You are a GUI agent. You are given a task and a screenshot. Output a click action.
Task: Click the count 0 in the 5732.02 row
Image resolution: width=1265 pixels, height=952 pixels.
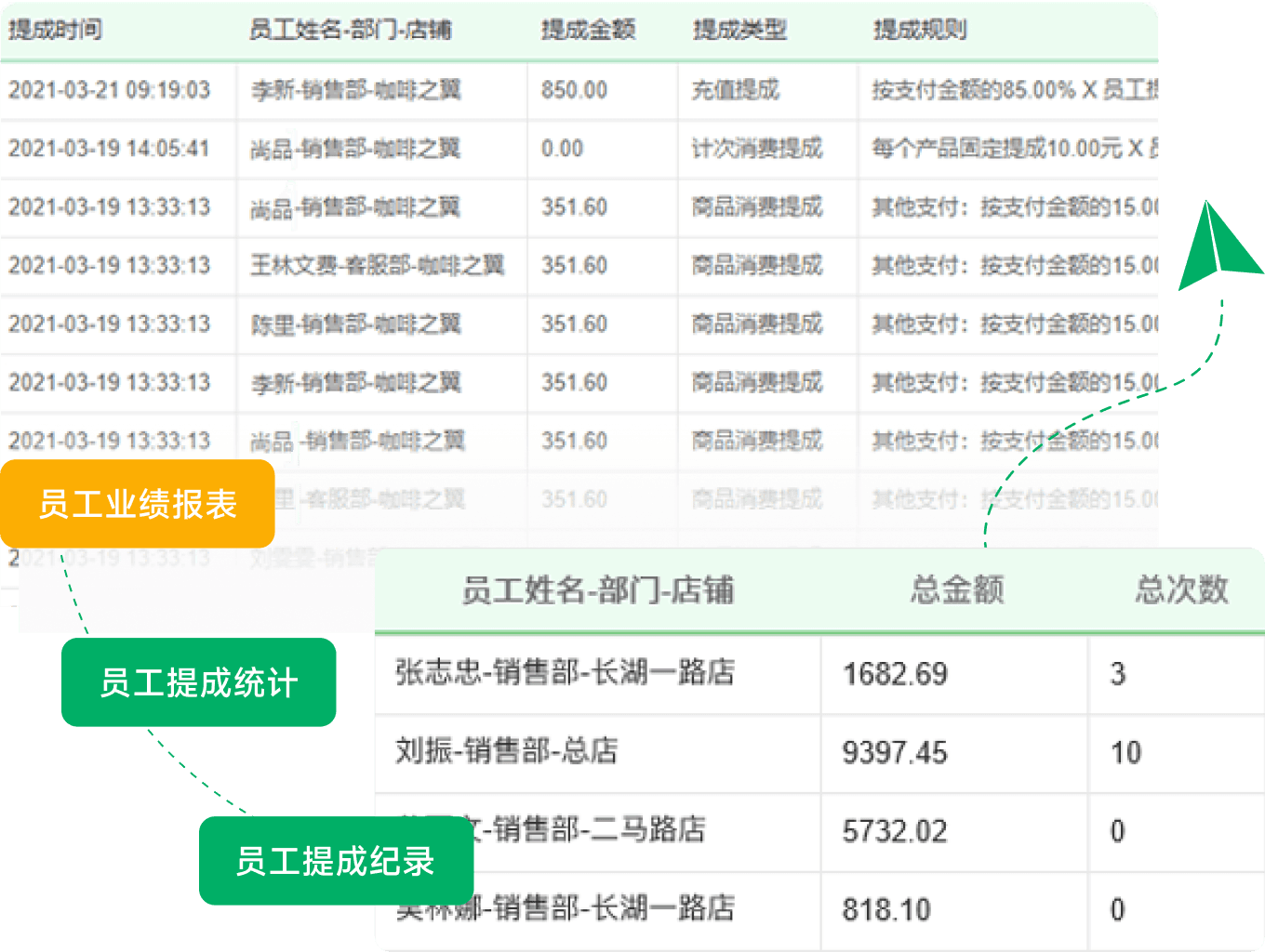1118,831
